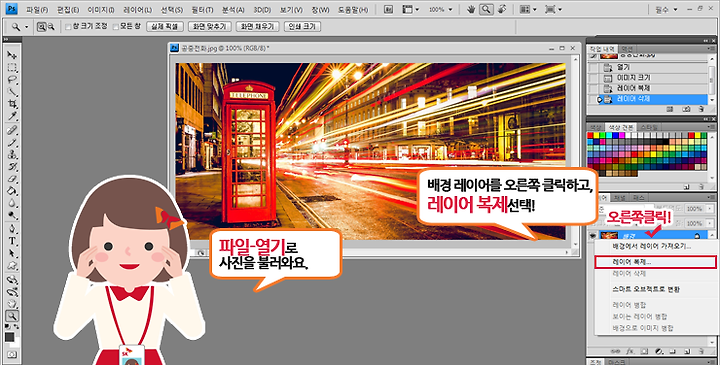Click the 화면 맞추기 button

(x=210, y=27)
